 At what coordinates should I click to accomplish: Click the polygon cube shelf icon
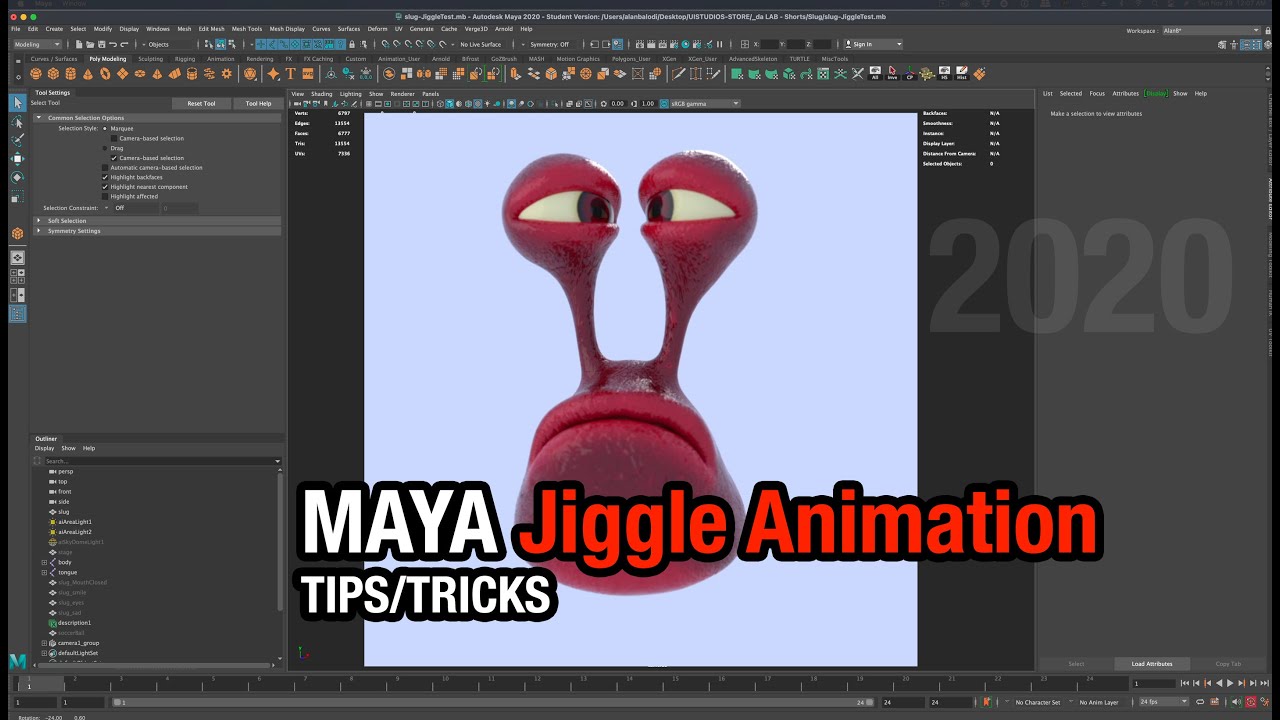click(x=53, y=73)
